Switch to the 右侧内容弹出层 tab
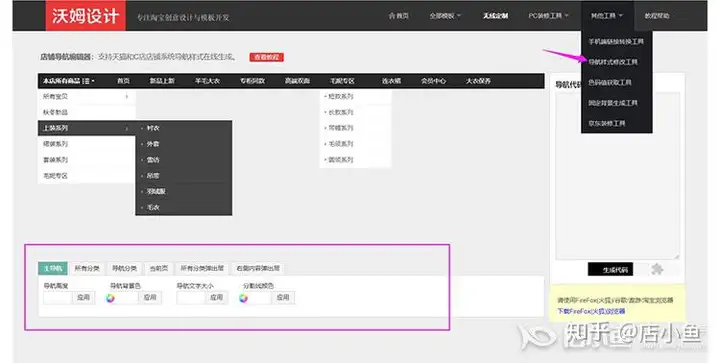The width and height of the screenshot is (720, 363). click(x=258, y=268)
